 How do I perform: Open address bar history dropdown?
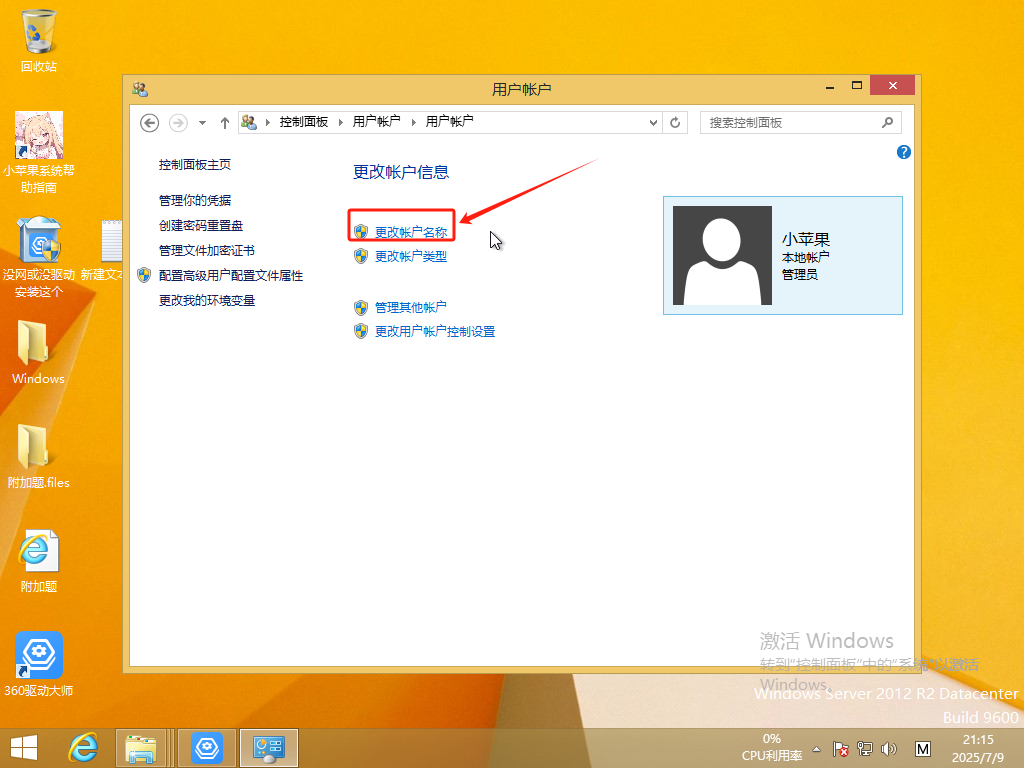652,123
